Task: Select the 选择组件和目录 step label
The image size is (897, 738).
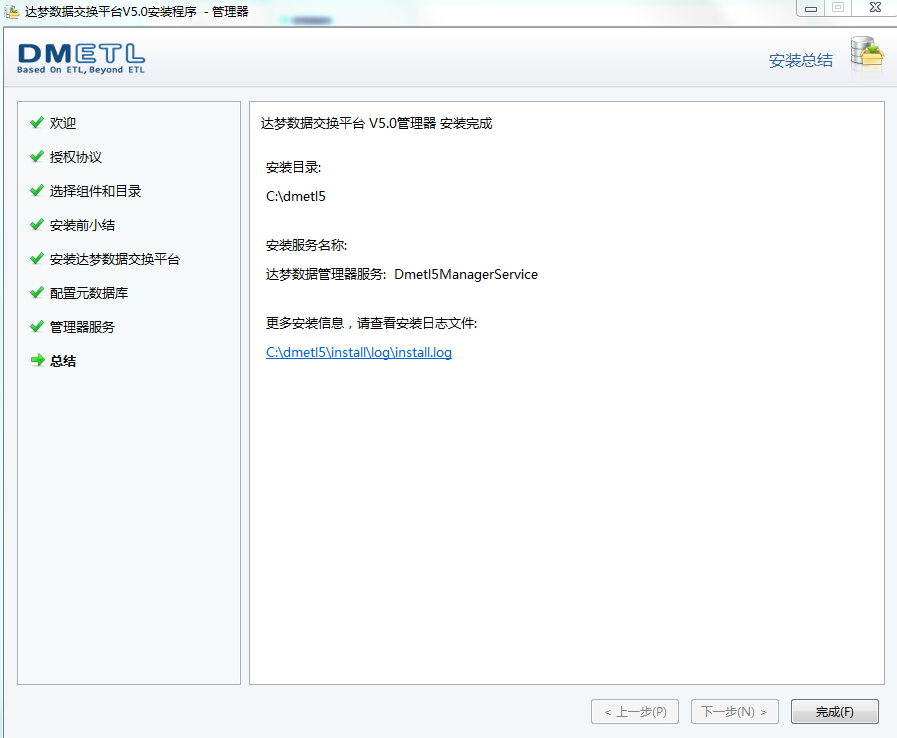Action: (x=96, y=191)
